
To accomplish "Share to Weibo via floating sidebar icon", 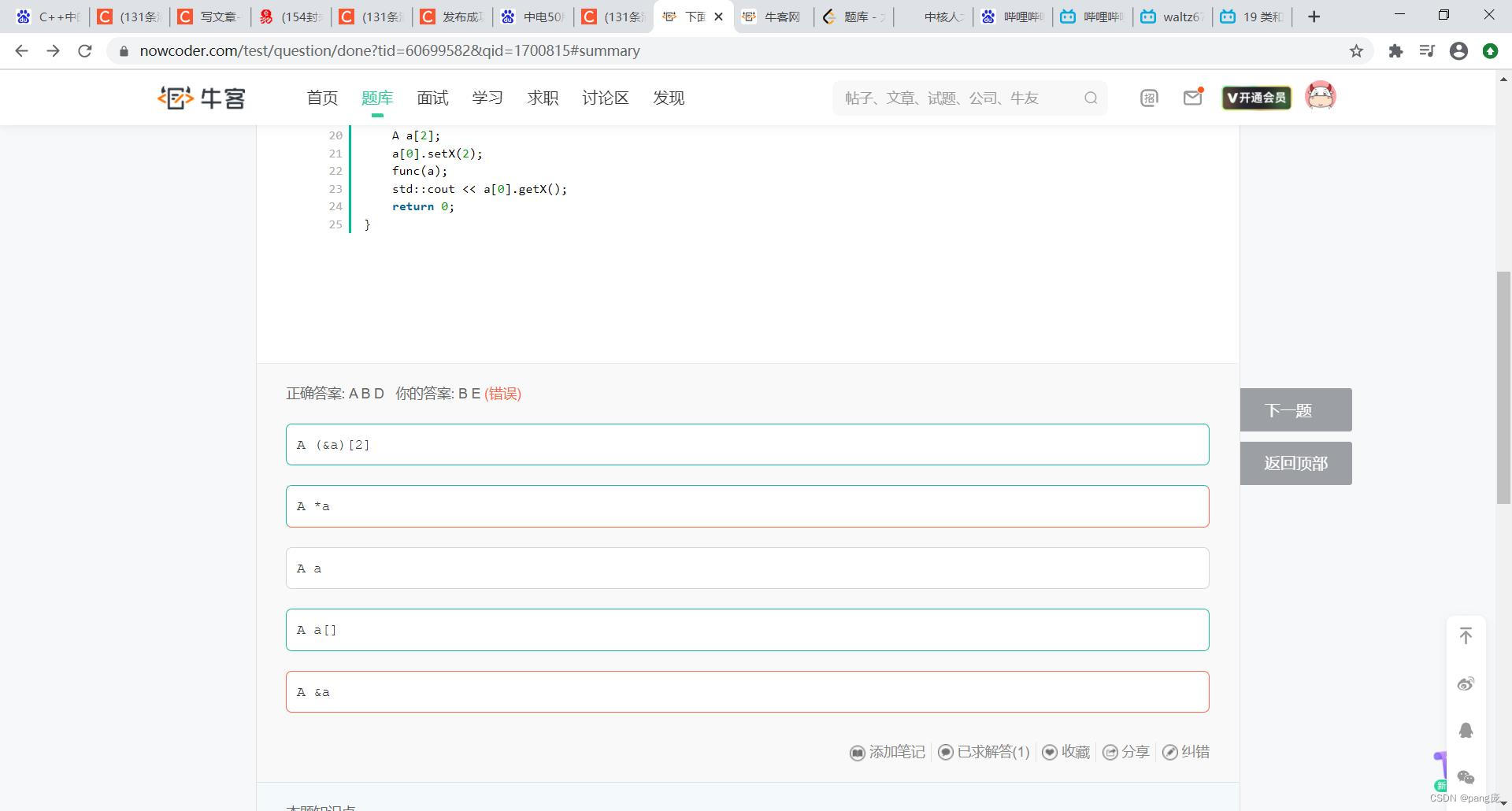I will tap(1466, 684).
